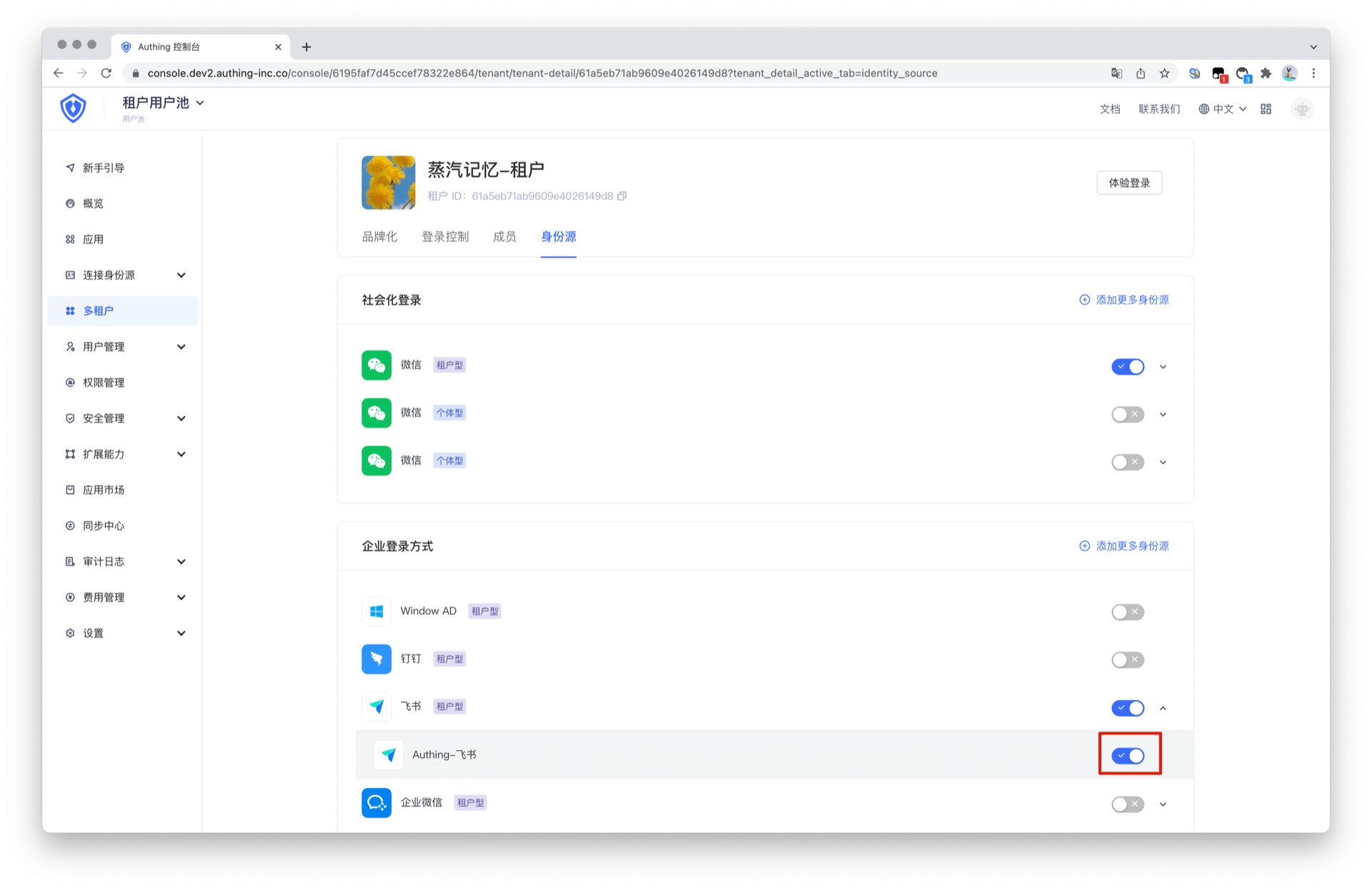1372x888 pixels.
Task: Enable the 钉钉 login toggle
Action: click(1128, 659)
